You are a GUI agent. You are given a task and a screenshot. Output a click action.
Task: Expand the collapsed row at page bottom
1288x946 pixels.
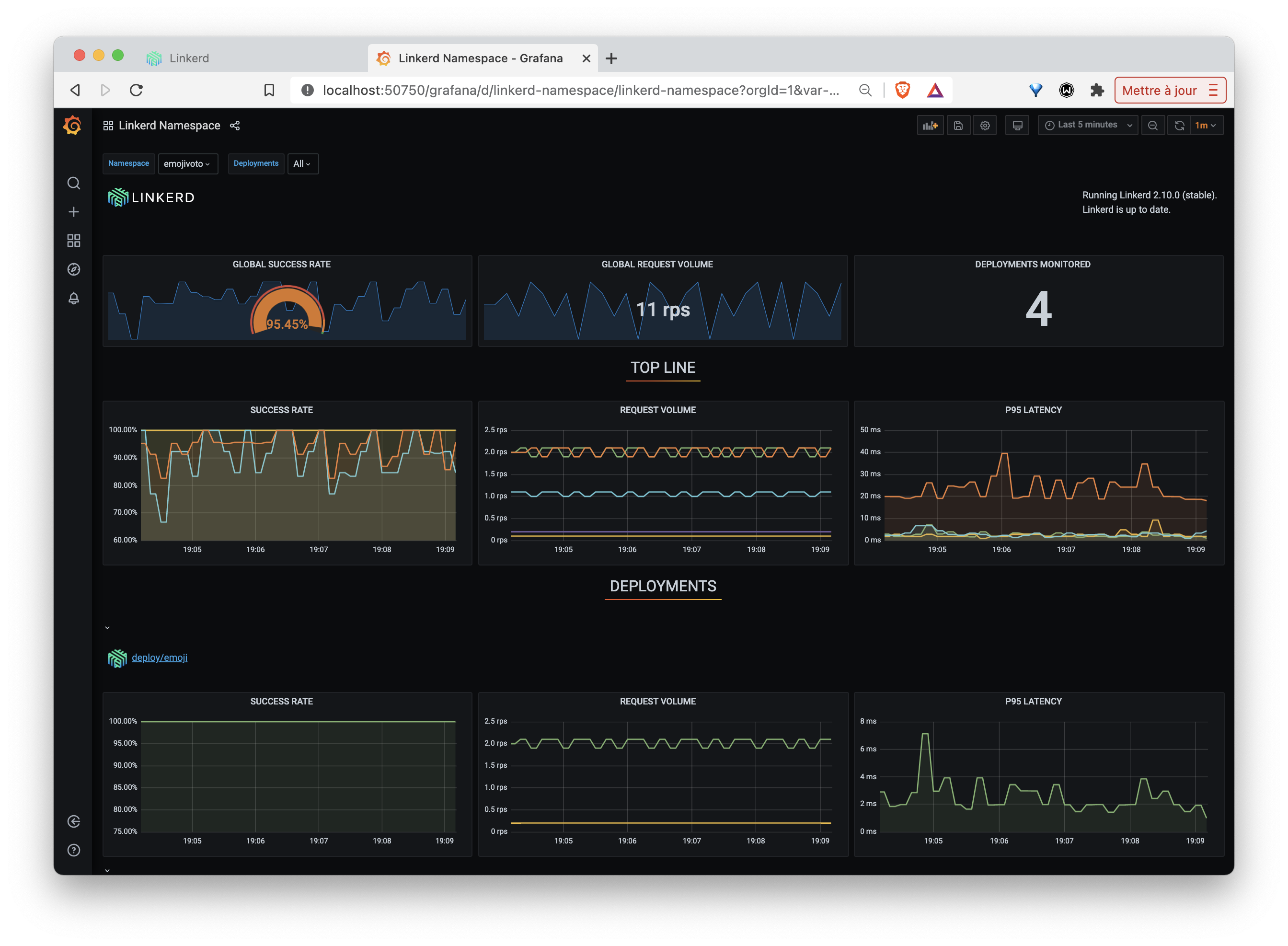coord(107,870)
